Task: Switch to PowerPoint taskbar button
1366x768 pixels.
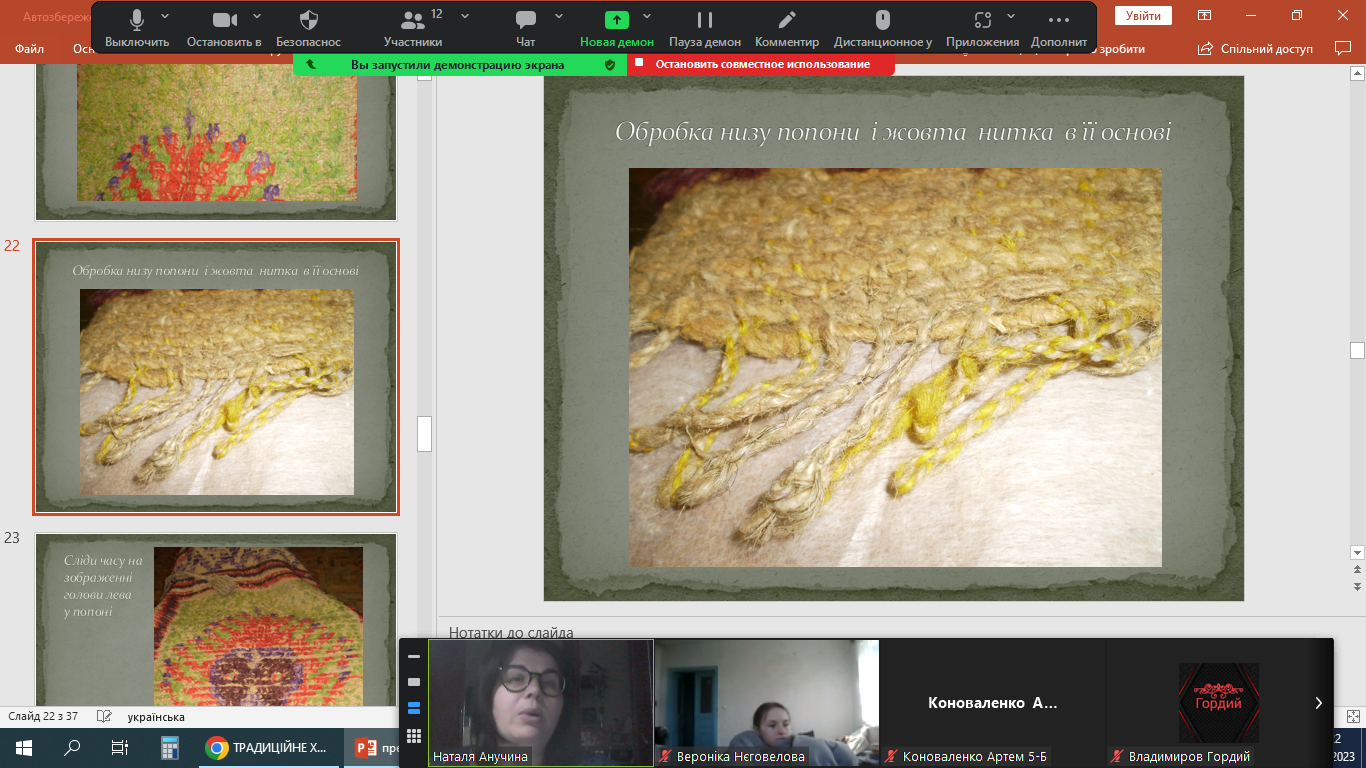Action: coord(371,748)
